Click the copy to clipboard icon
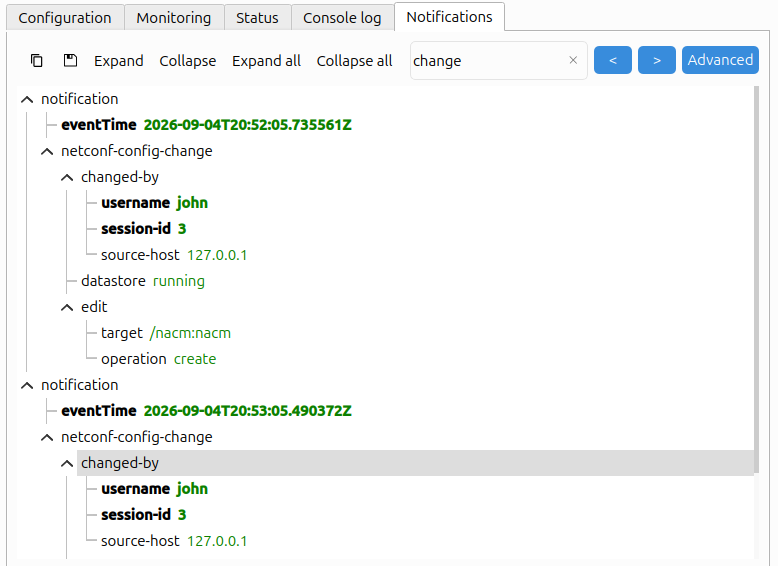Screen dimensions: 778x566 click(x=37, y=61)
